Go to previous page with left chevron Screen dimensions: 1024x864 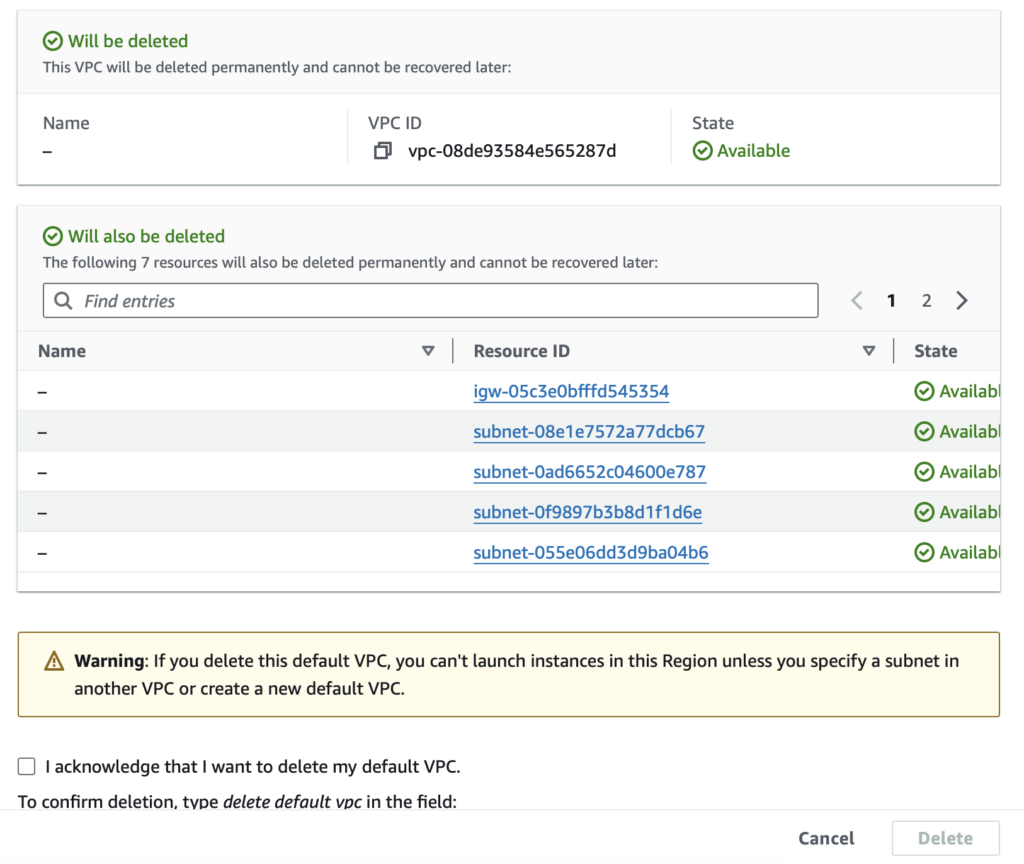(x=857, y=300)
